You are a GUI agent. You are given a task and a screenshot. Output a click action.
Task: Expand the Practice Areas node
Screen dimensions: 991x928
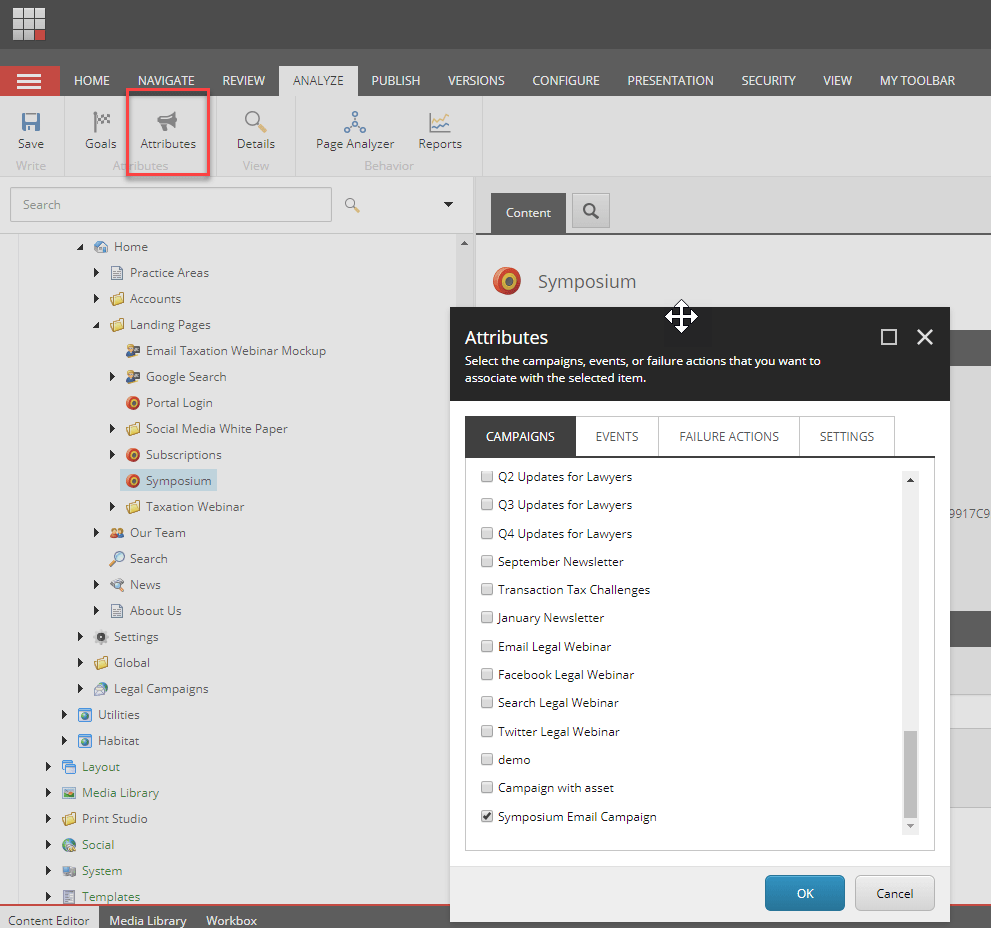click(x=96, y=272)
